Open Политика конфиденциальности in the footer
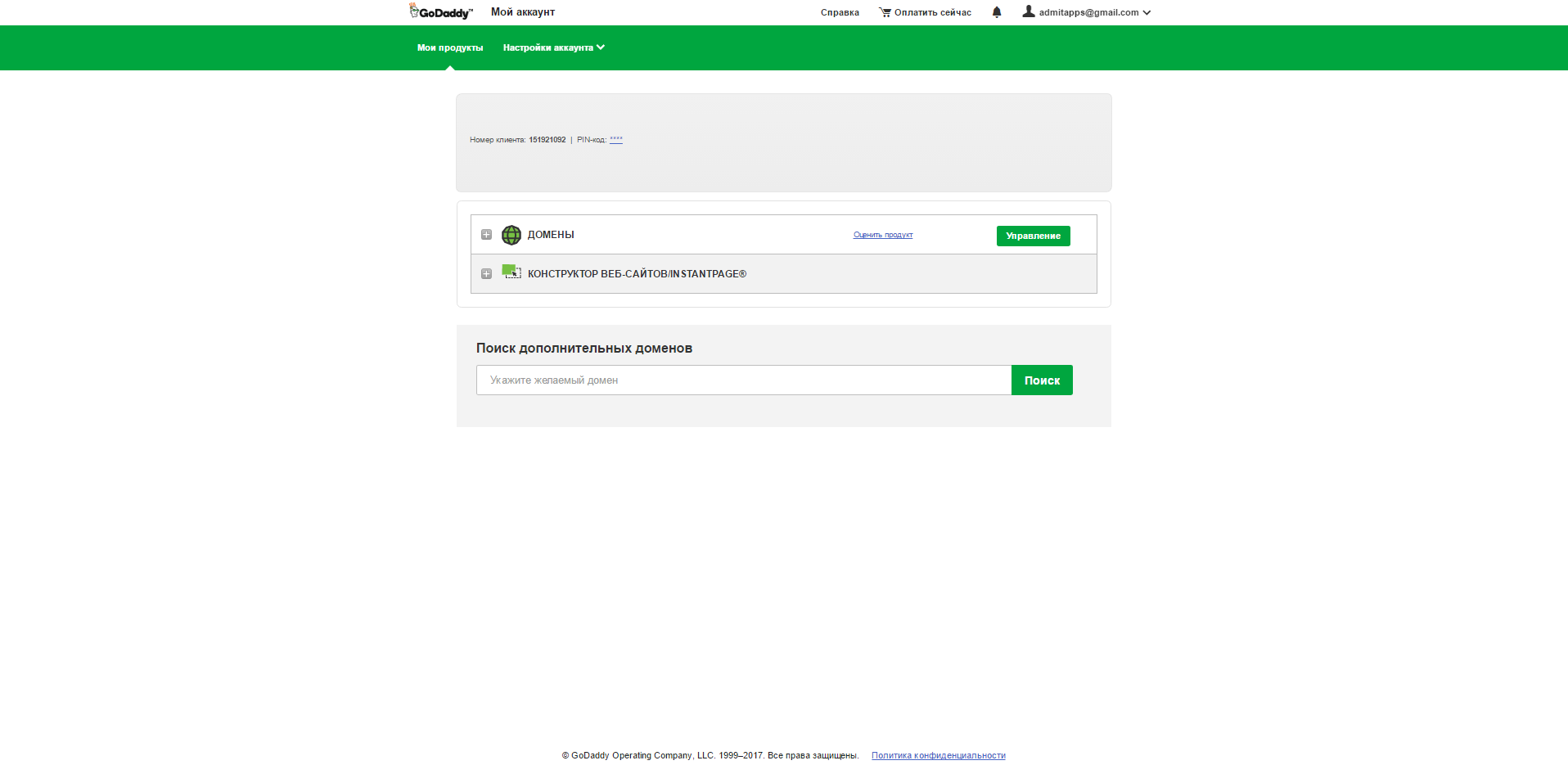The width and height of the screenshot is (1568, 774). point(938,755)
